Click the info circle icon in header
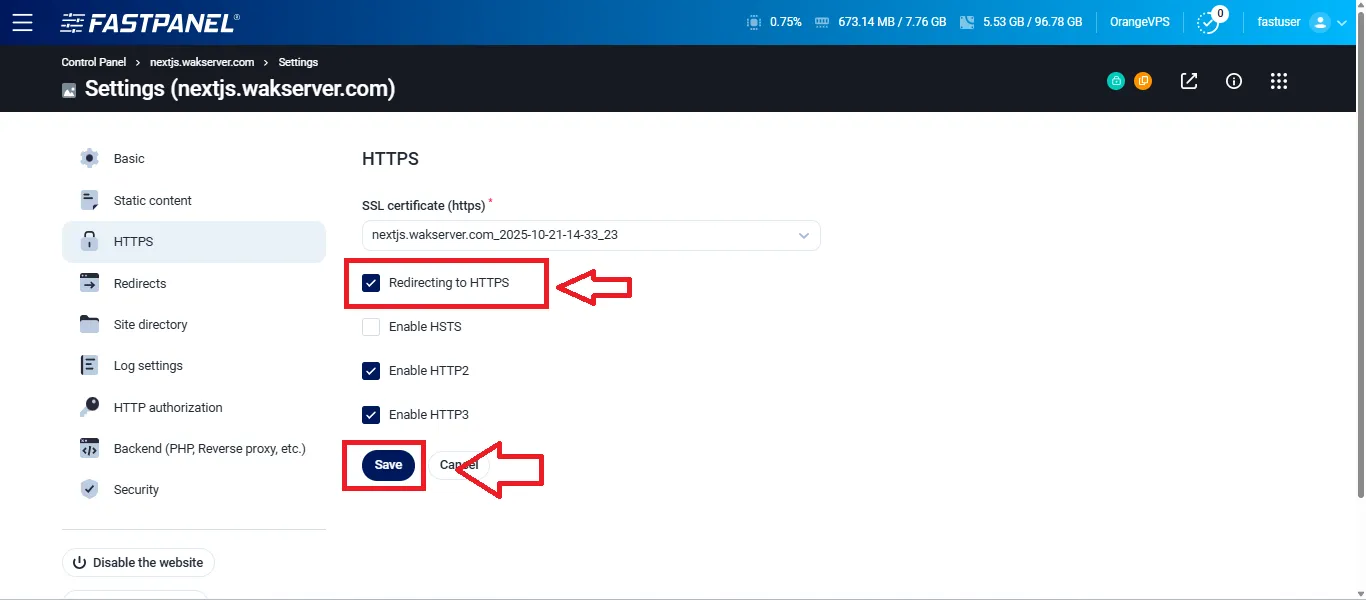1366x600 pixels. [x=1233, y=81]
